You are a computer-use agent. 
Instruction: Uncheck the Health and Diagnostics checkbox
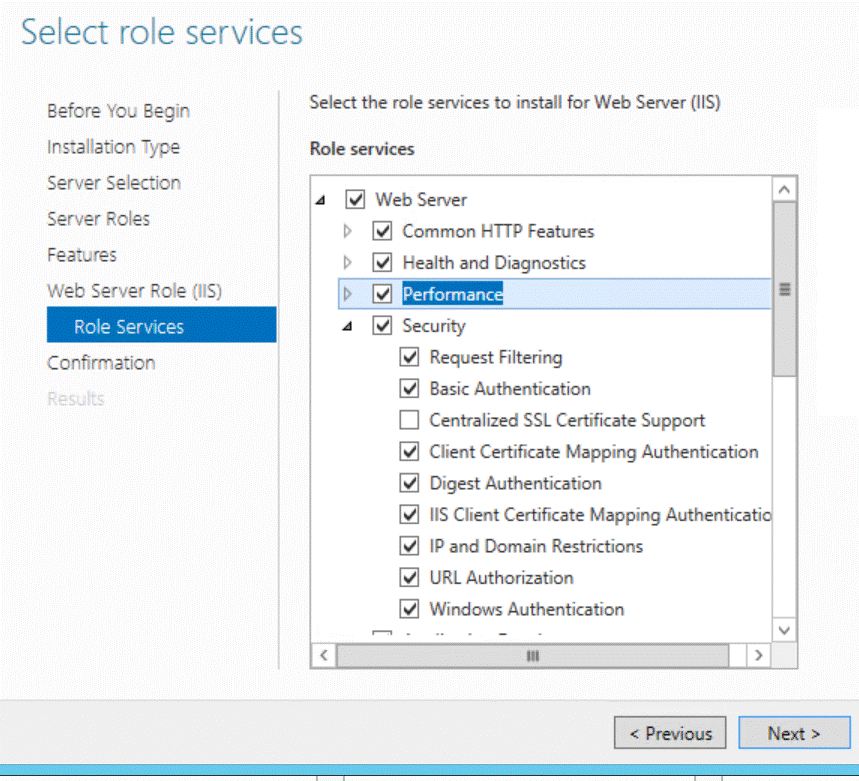click(x=382, y=262)
